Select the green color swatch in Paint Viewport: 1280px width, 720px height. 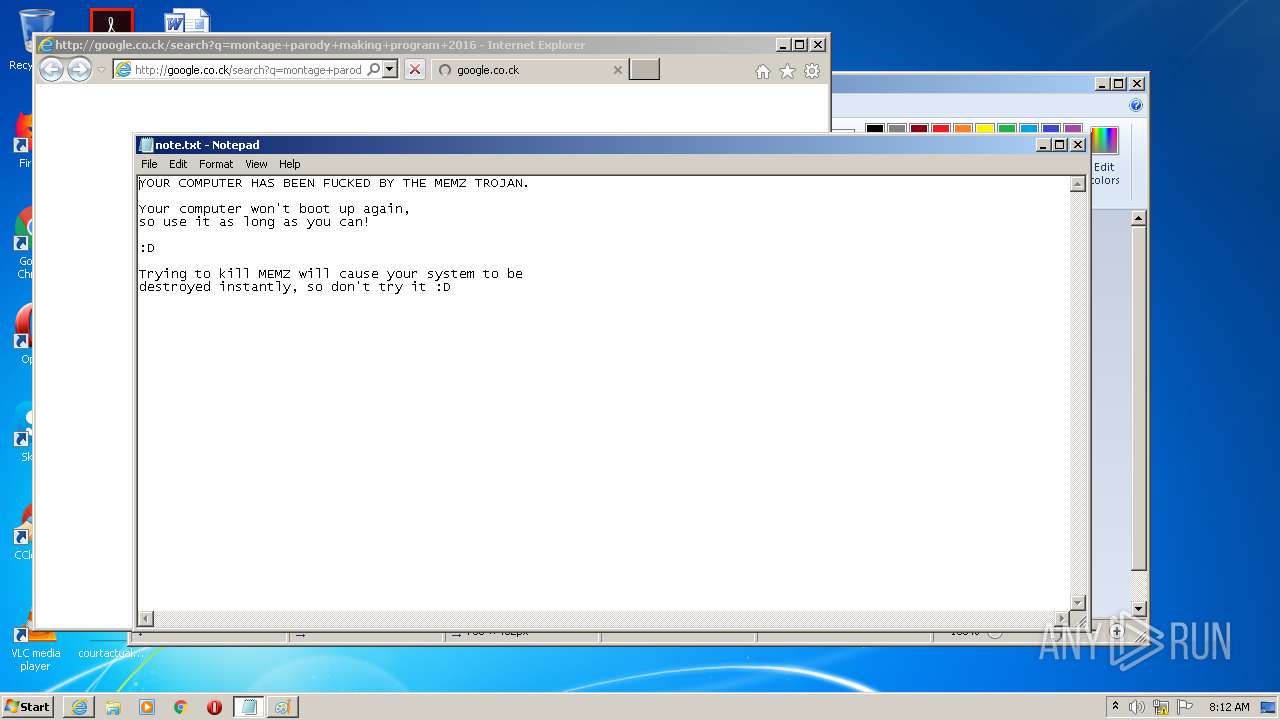click(x=1007, y=129)
